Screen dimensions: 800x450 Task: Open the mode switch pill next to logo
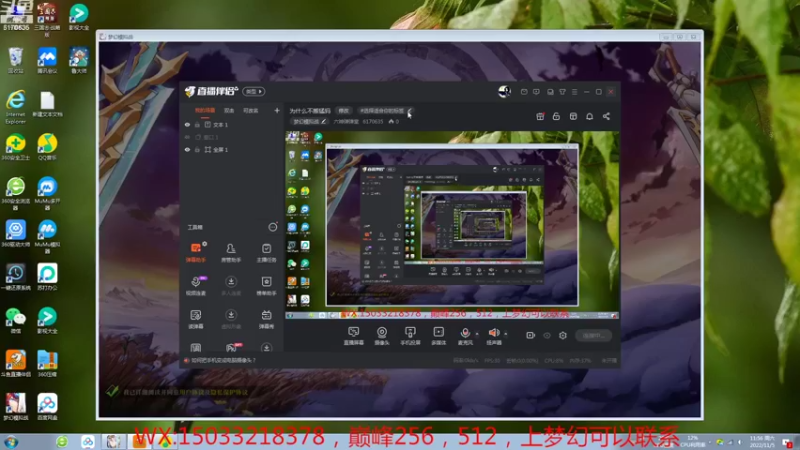(x=254, y=91)
